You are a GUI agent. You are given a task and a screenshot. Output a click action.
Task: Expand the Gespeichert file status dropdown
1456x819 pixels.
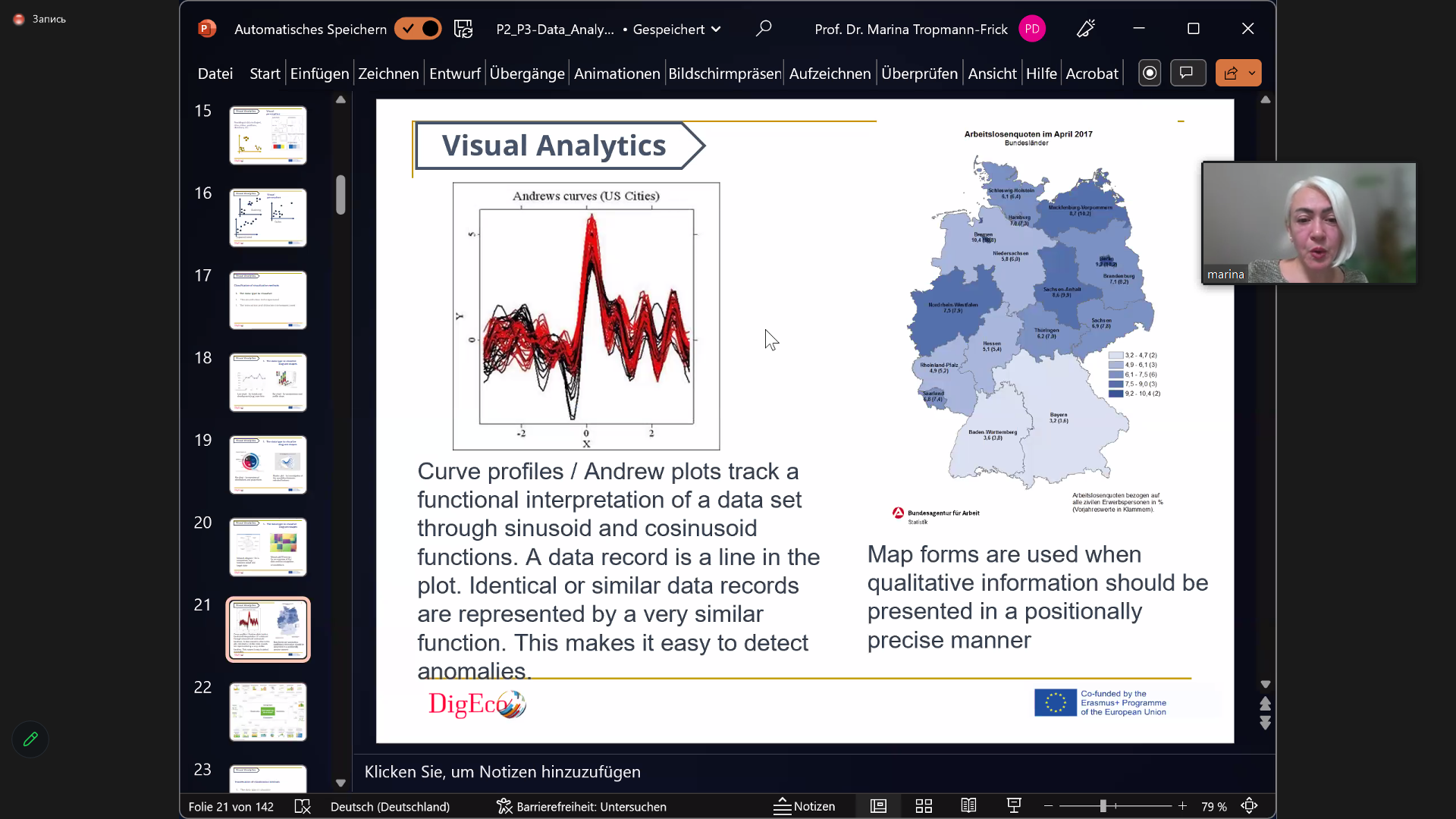point(717,30)
